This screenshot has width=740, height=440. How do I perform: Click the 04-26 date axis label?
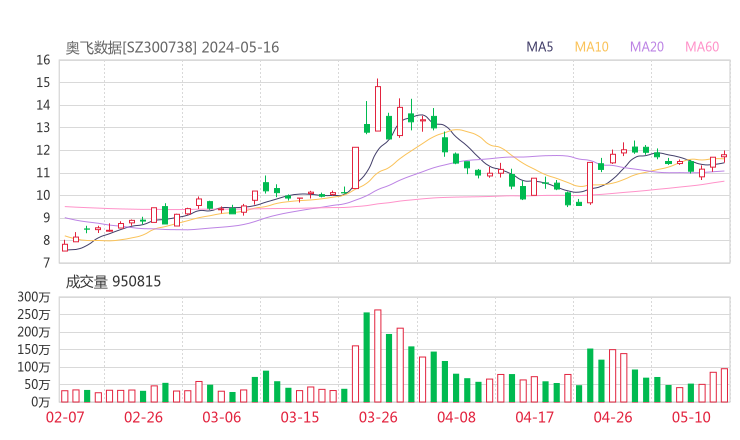613,417
